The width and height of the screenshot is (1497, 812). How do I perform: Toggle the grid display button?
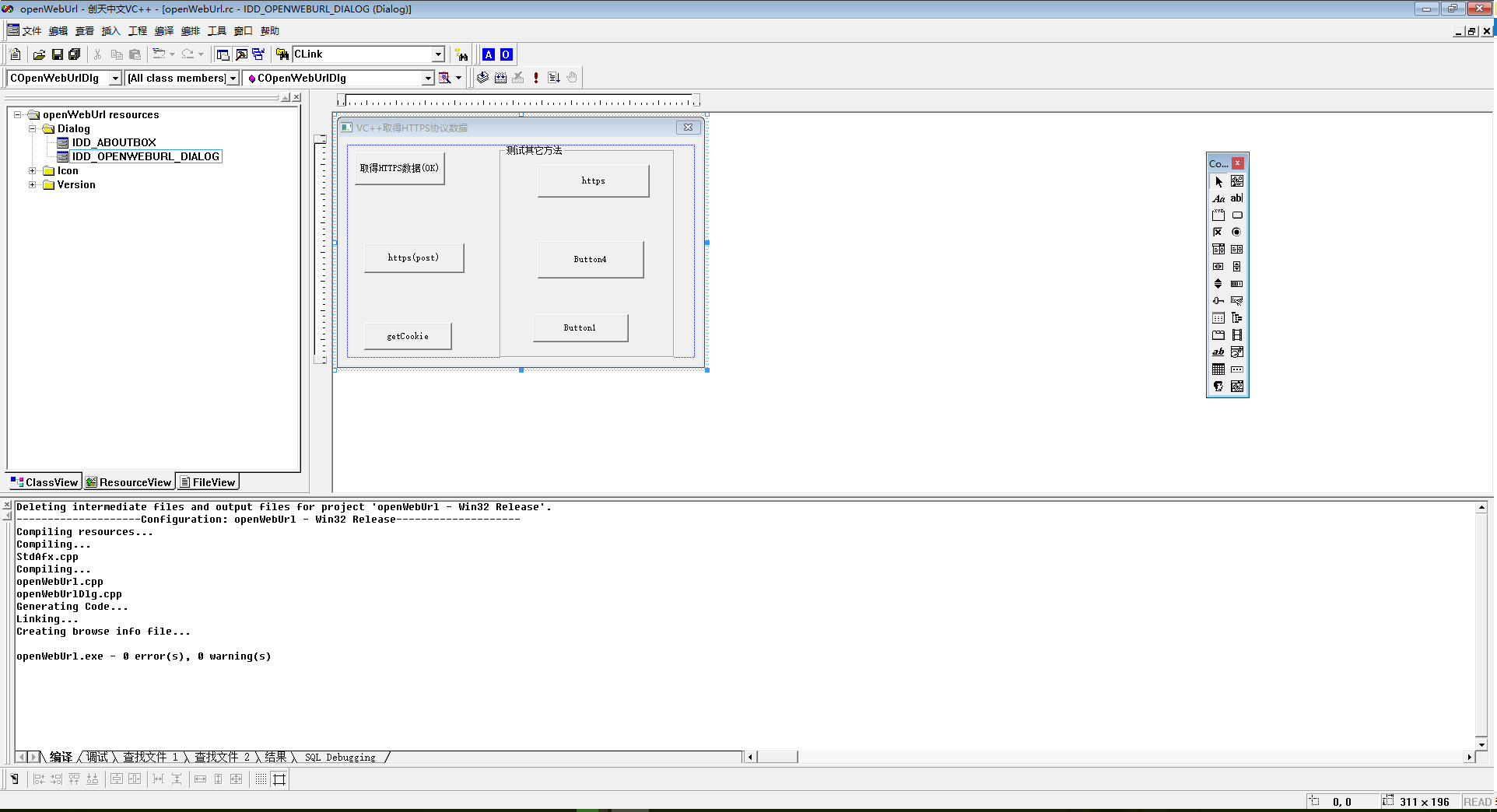tap(261, 779)
